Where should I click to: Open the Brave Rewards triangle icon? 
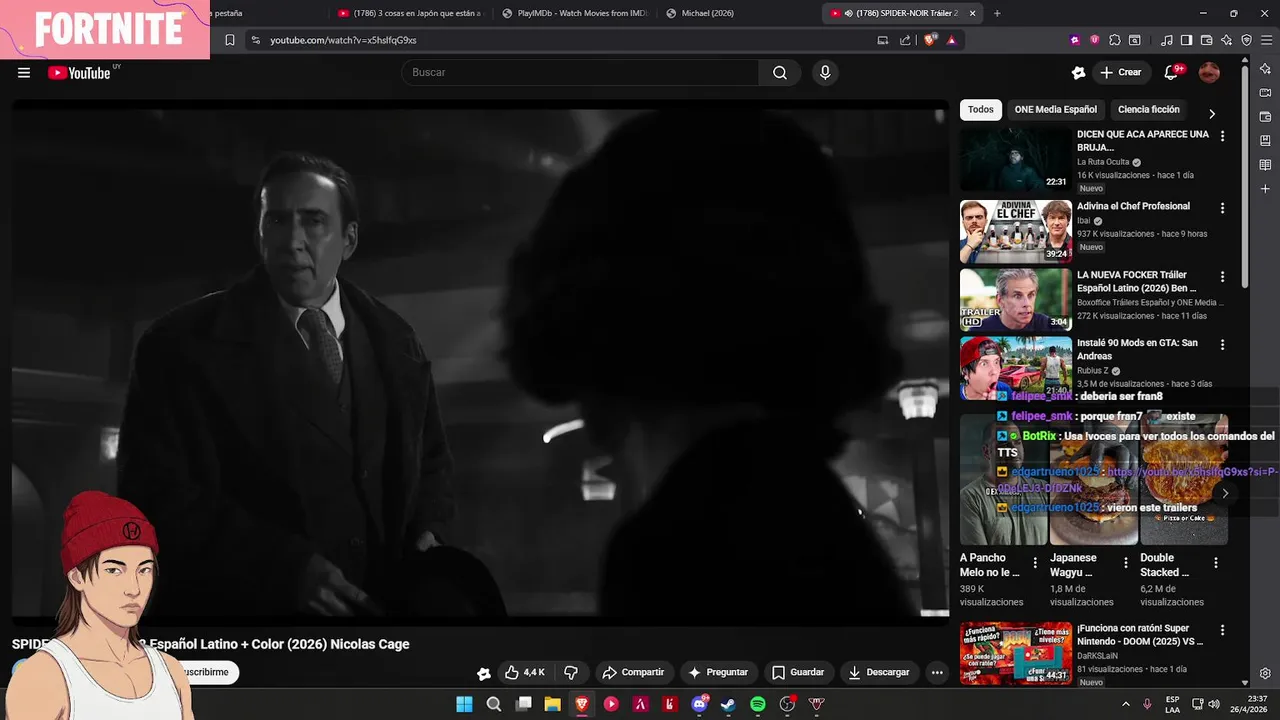(951, 40)
